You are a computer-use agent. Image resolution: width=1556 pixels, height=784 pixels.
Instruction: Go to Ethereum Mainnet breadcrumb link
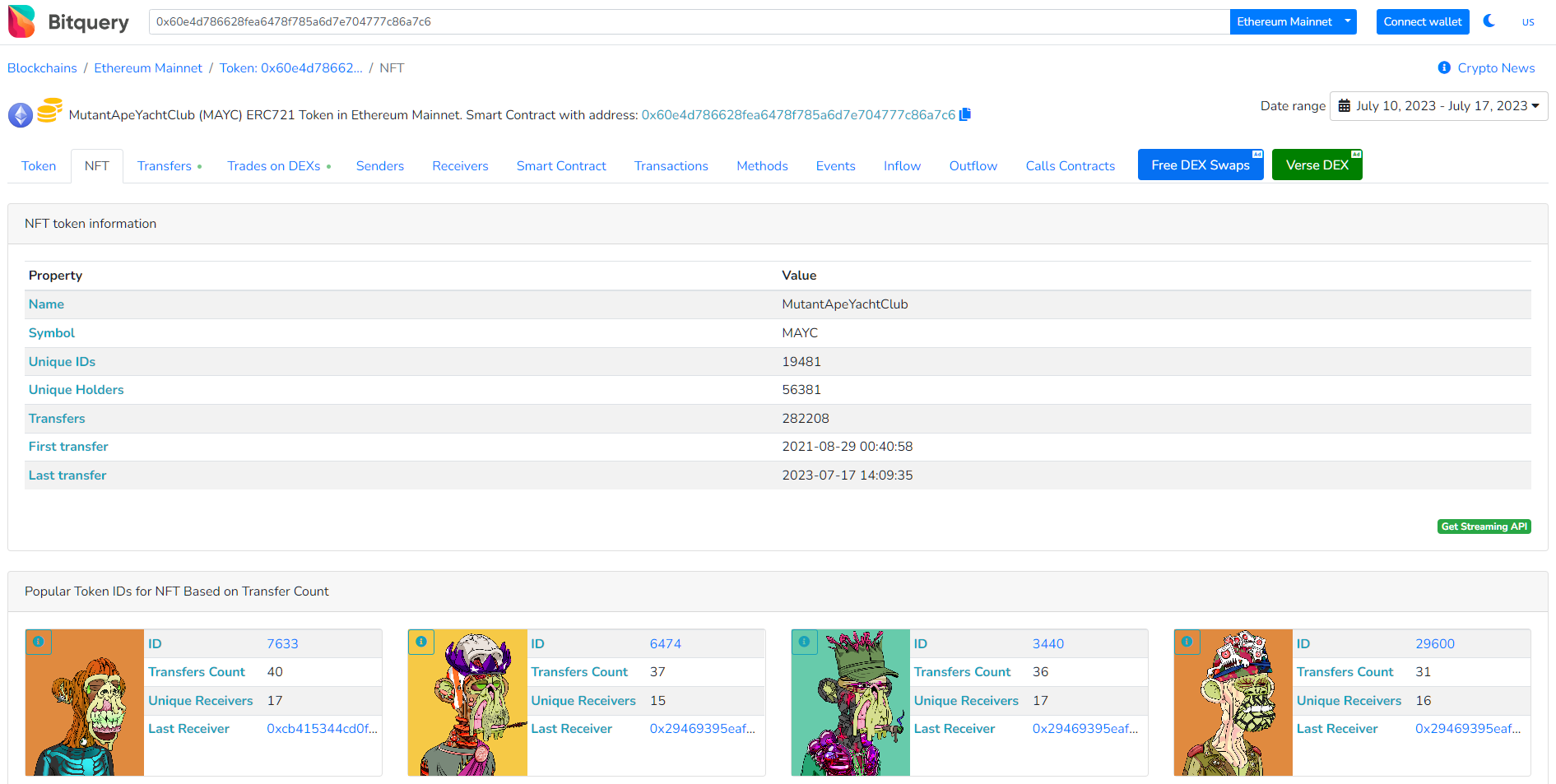148,67
